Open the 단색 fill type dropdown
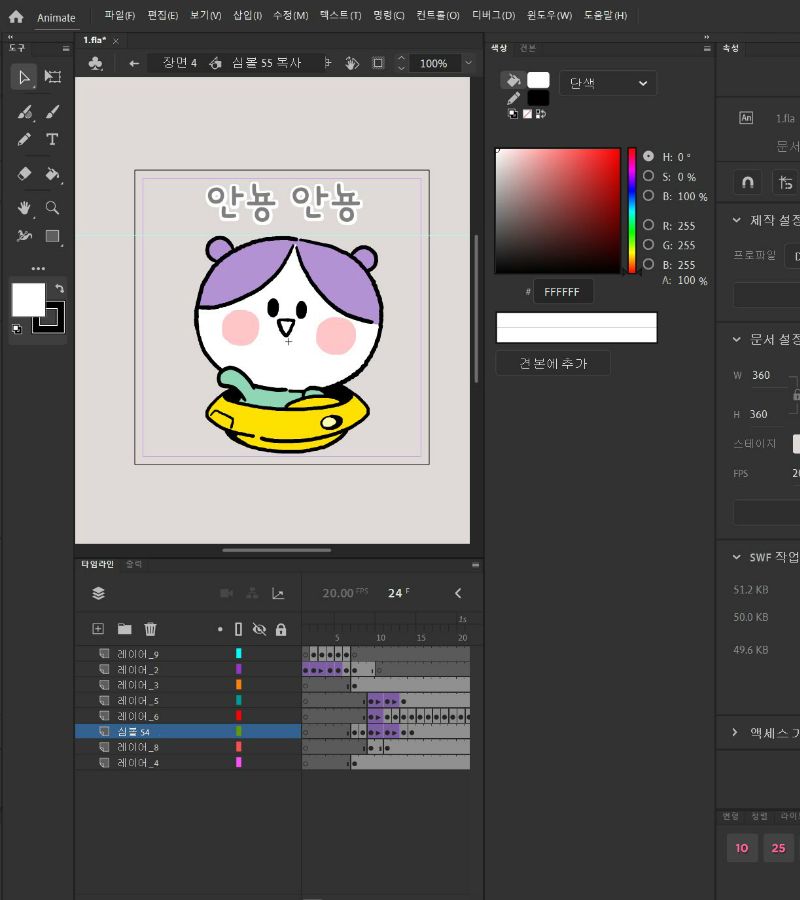Viewport: 800px width, 900px height. pyautogui.click(x=607, y=83)
